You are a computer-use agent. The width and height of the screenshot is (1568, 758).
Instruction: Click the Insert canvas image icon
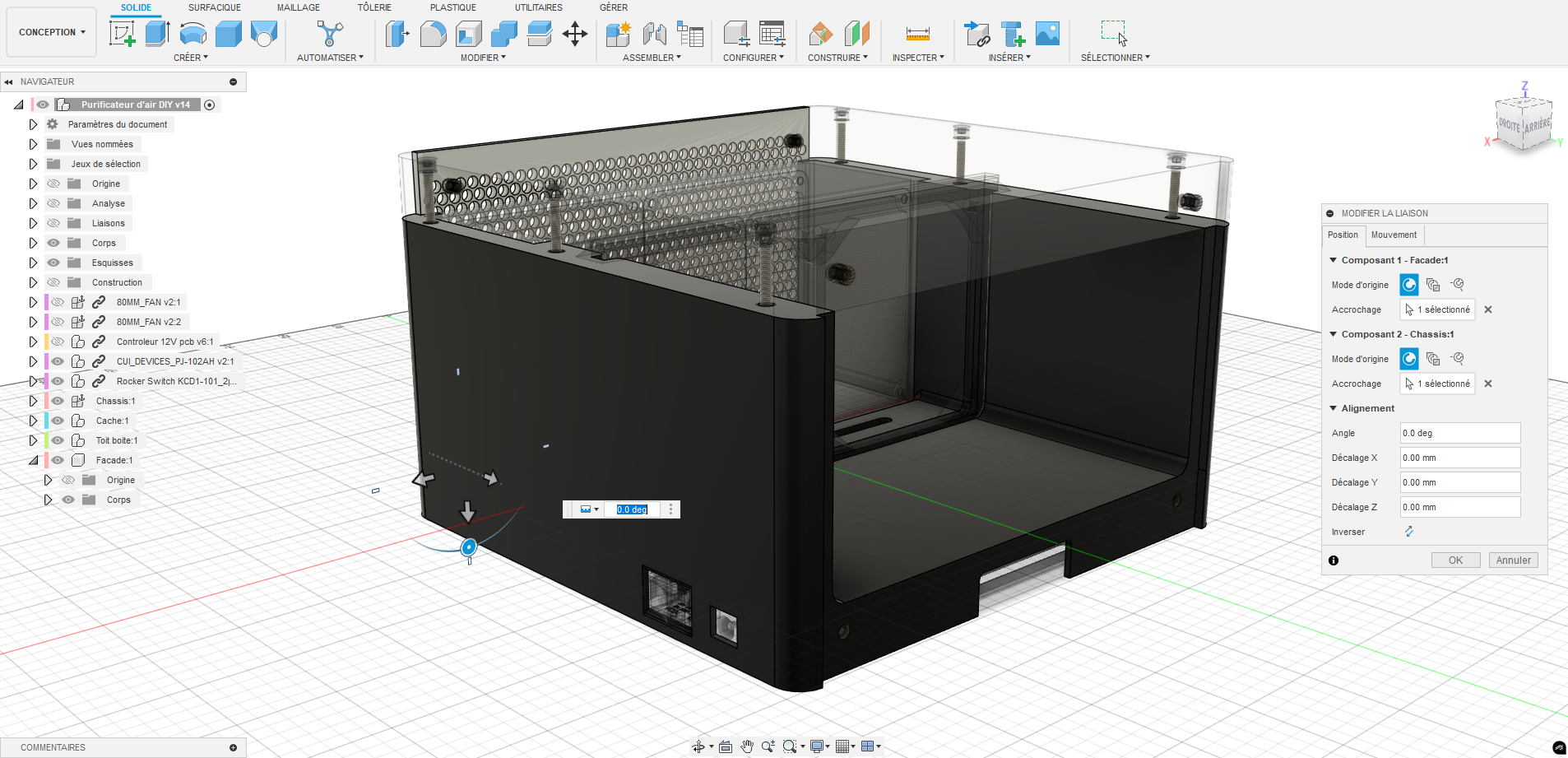coord(1047,34)
